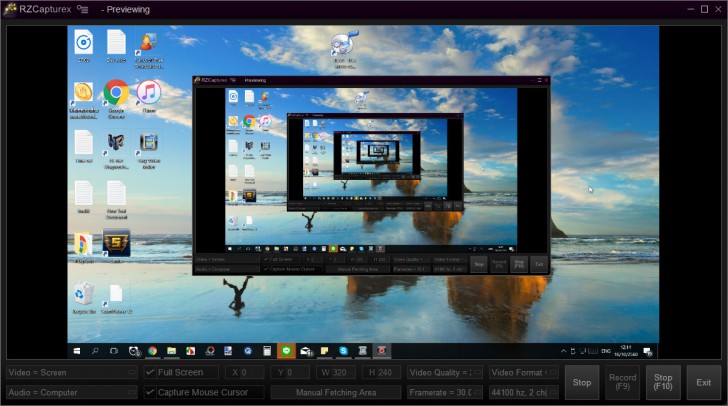Click the Recycle Bin desktop icon in the preview
This screenshot has height=406, width=728.
[84, 298]
